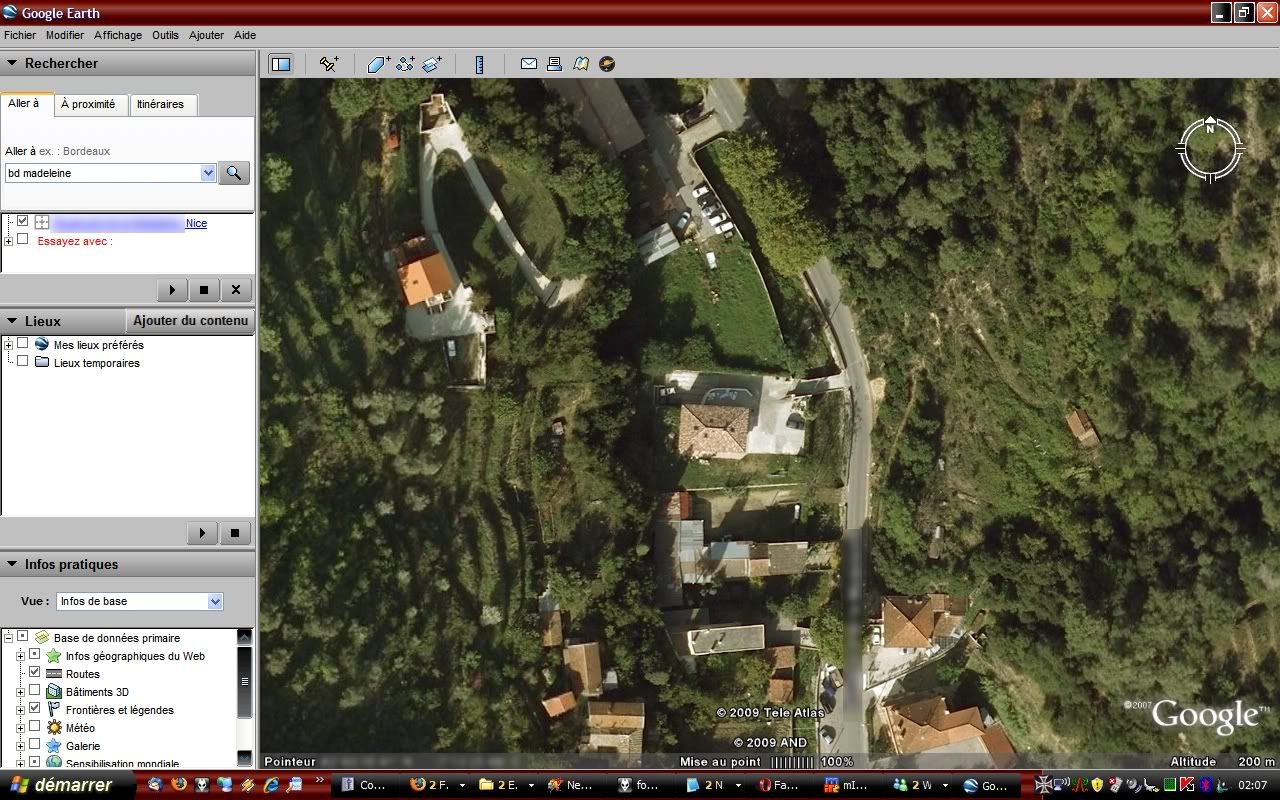This screenshot has width=1280, height=800.
Task: Check the Mes lieux préférés checkbox
Action: [23, 343]
